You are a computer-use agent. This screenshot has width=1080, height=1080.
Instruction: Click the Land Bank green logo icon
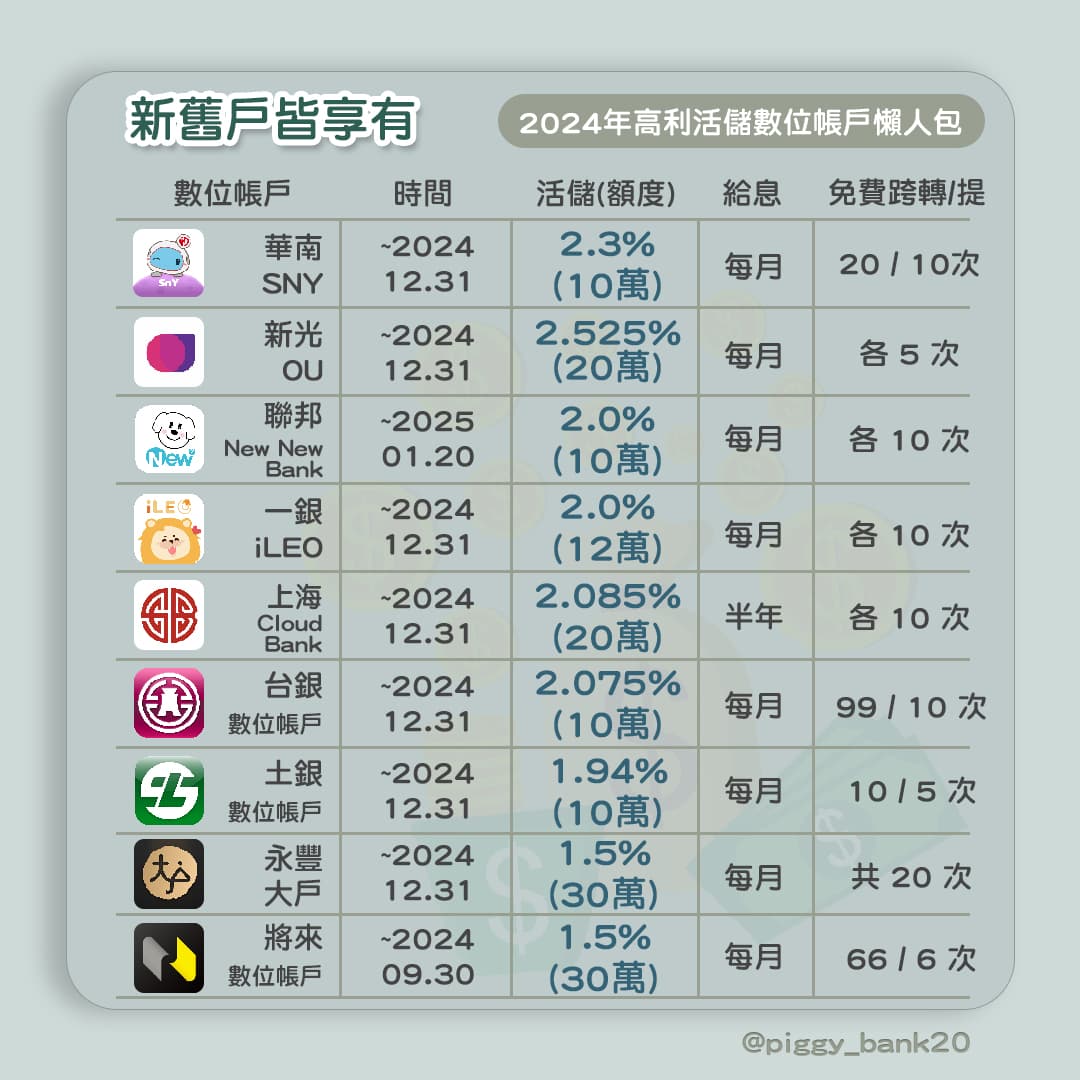pos(169,791)
